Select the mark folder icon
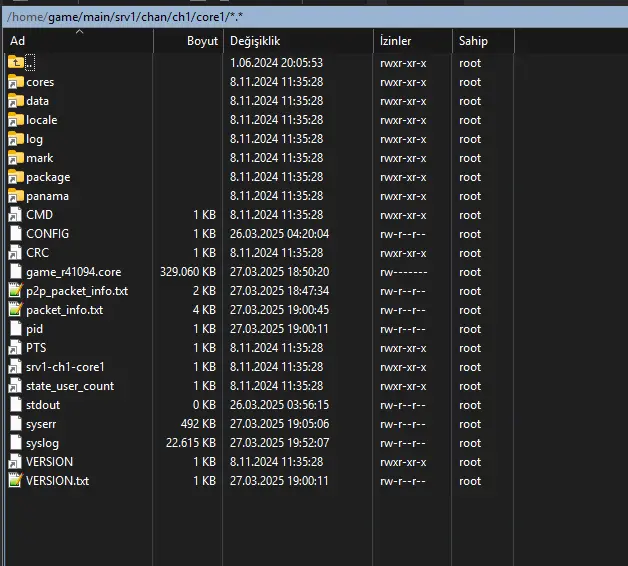The width and height of the screenshot is (628, 566). 16,158
